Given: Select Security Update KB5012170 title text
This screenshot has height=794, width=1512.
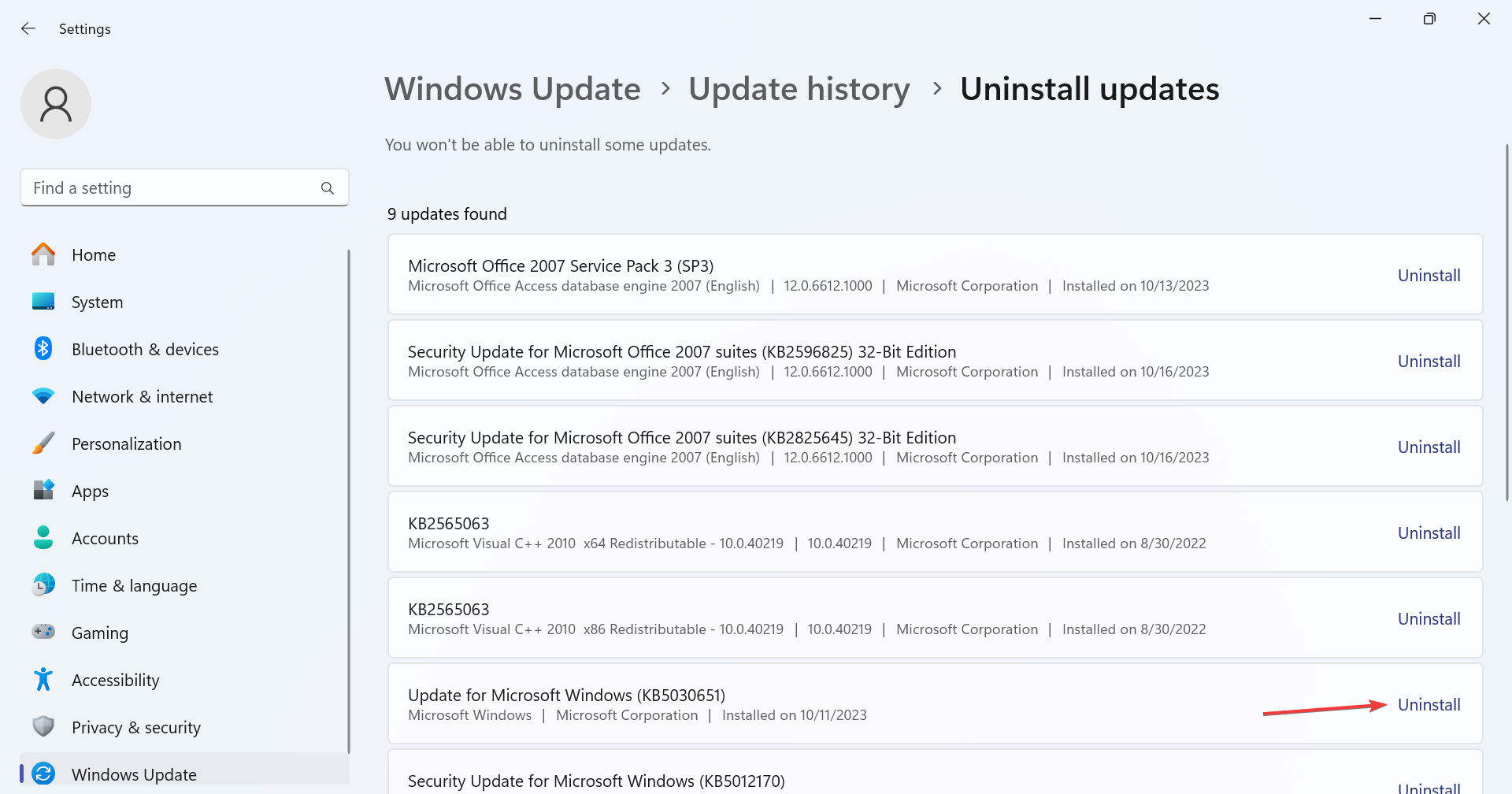Looking at the screenshot, I should coord(596,781).
